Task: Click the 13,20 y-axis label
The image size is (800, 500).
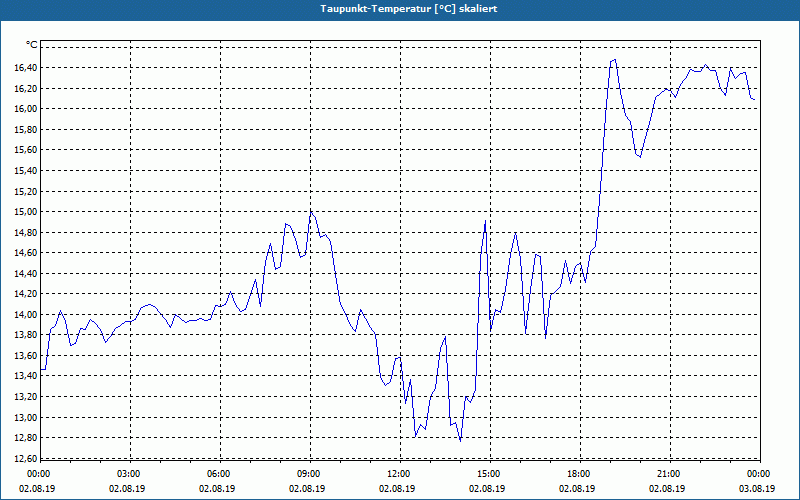Action: tap(26, 397)
